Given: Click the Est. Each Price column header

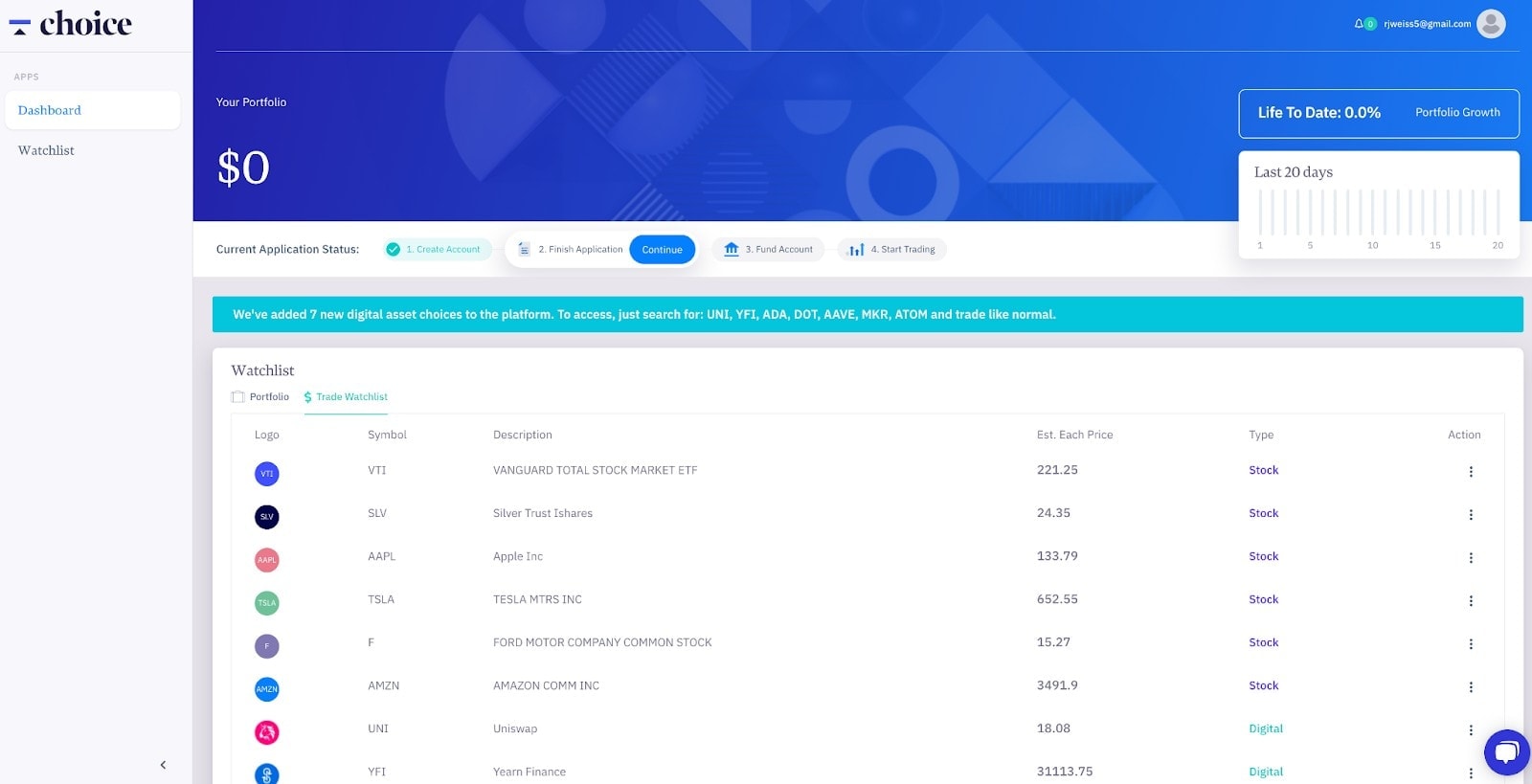Looking at the screenshot, I should pyautogui.click(x=1074, y=435).
